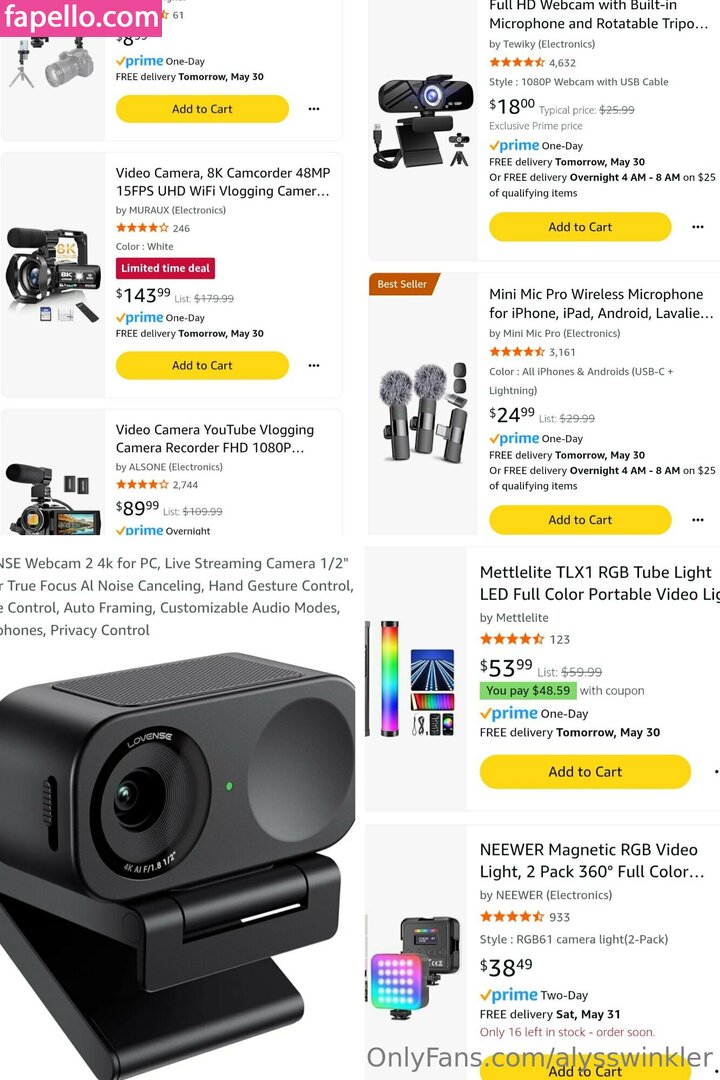Add Tewiky Full HD webcam to cart
Screen dimensions: 720x1080
580,227
